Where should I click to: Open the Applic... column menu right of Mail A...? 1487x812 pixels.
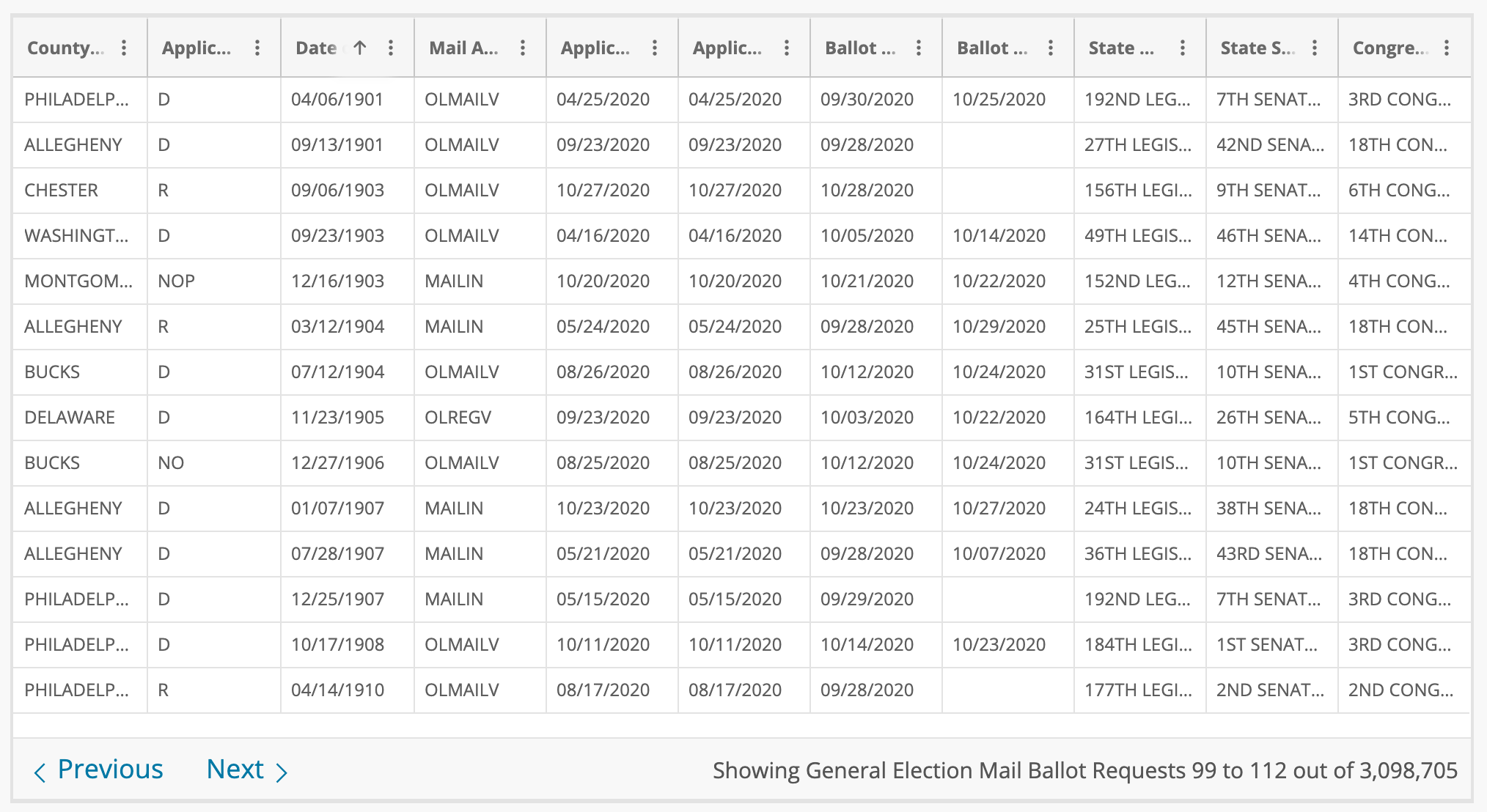(655, 48)
